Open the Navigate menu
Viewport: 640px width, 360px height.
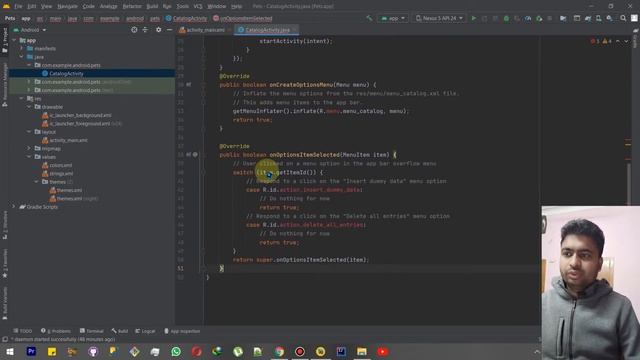pyautogui.click(x=67, y=6)
